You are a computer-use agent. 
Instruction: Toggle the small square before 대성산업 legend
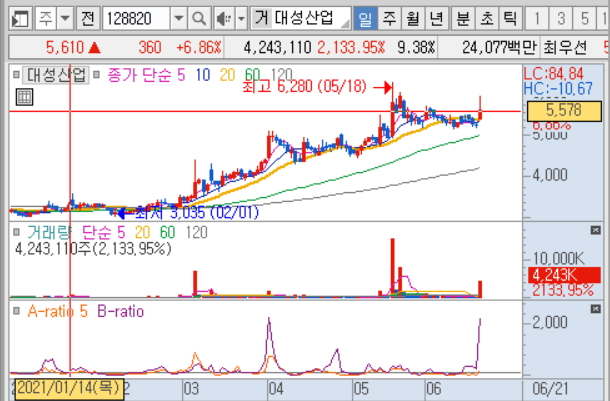(16, 74)
